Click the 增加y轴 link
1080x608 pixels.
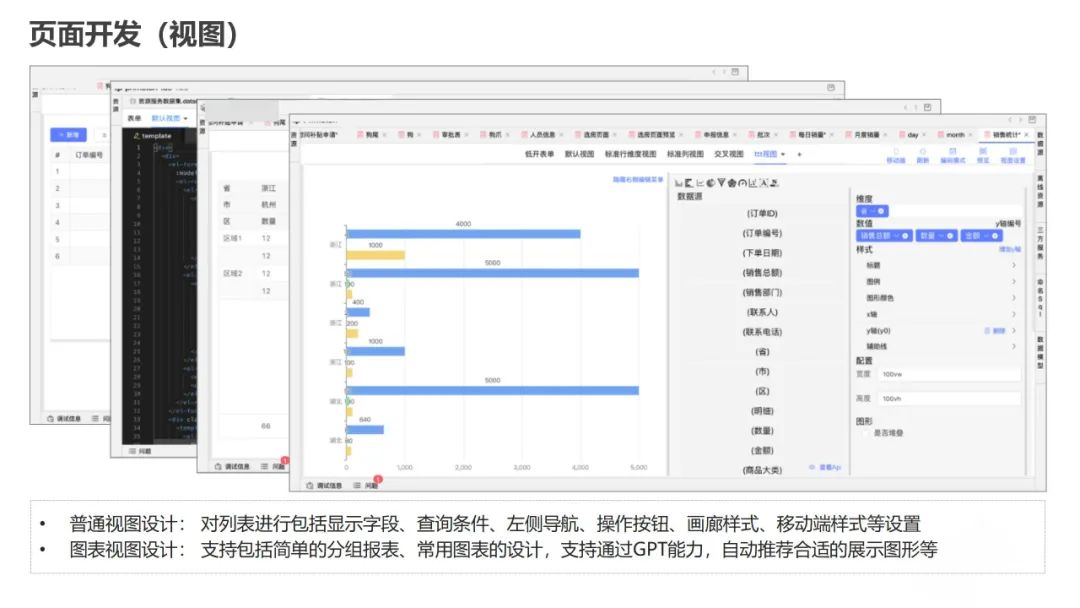[x=1010, y=249]
